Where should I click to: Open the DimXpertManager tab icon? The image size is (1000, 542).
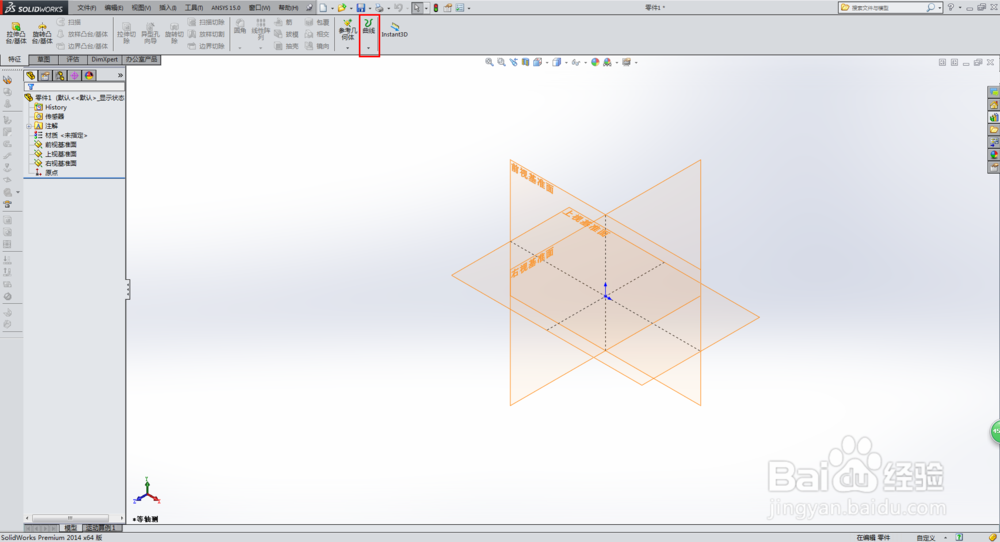pos(75,75)
